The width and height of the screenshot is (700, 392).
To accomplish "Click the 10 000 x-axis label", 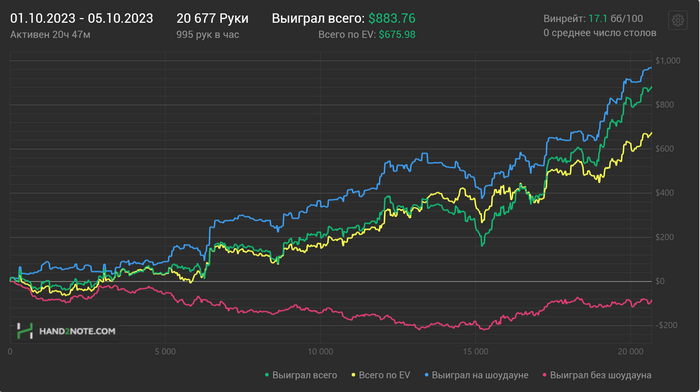I will (x=320, y=352).
